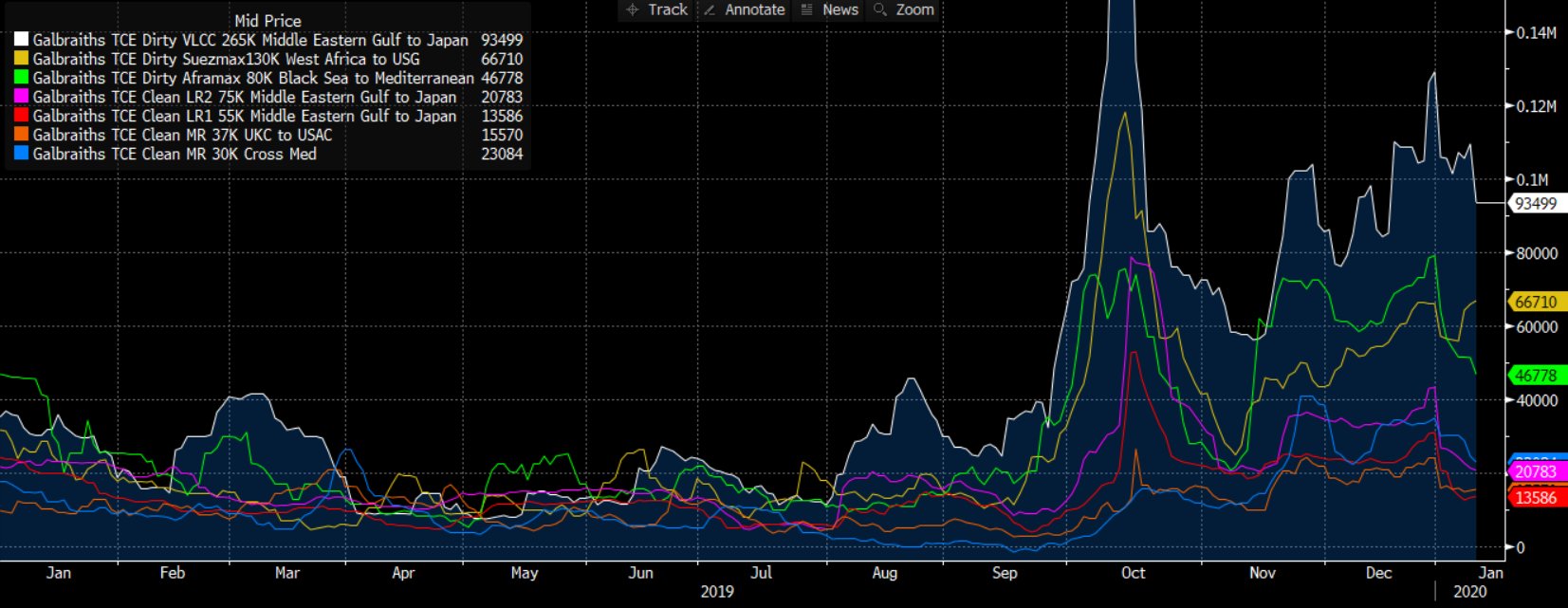This screenshot has height=608, width=1568.
Task: Click the yellow 66710 price tag on axis
Action: tap(1536, 302)
